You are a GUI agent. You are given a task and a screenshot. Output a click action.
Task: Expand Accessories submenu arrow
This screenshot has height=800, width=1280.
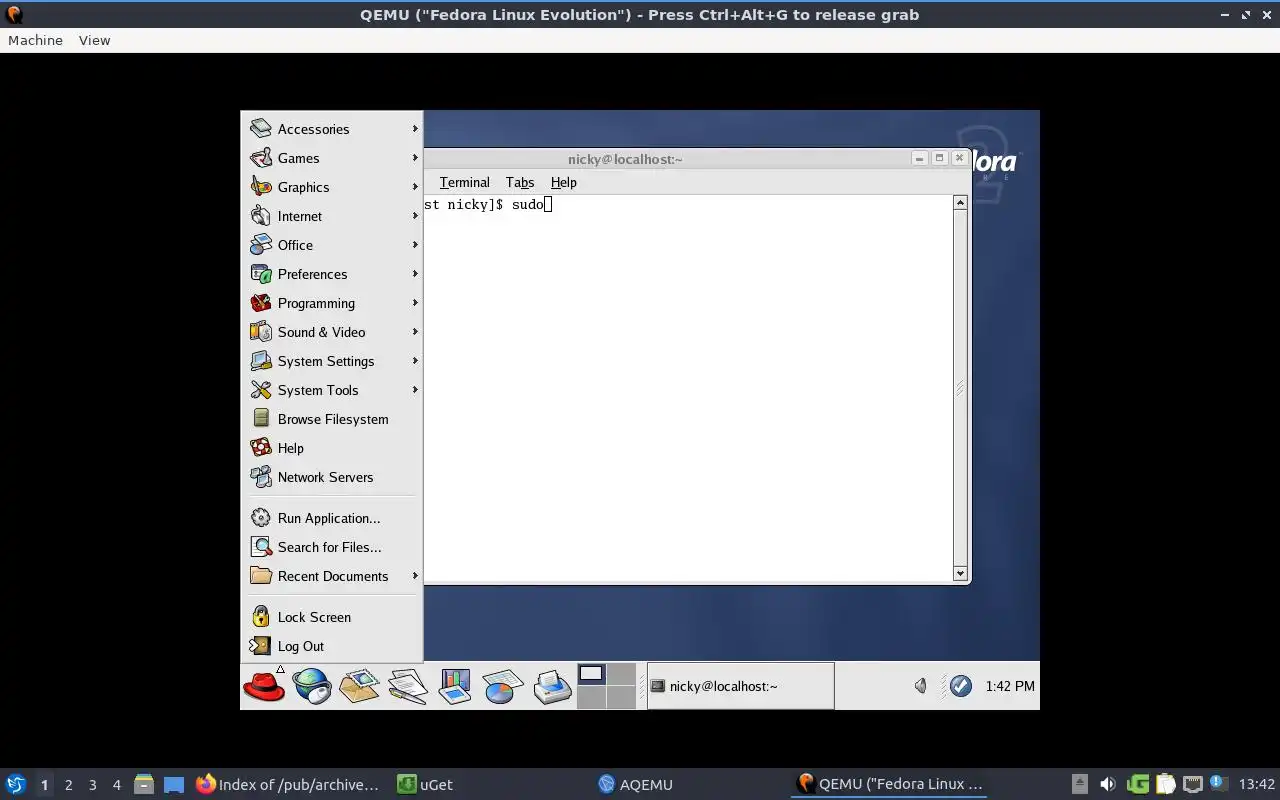pyautogui.click(x=415, y=129)
